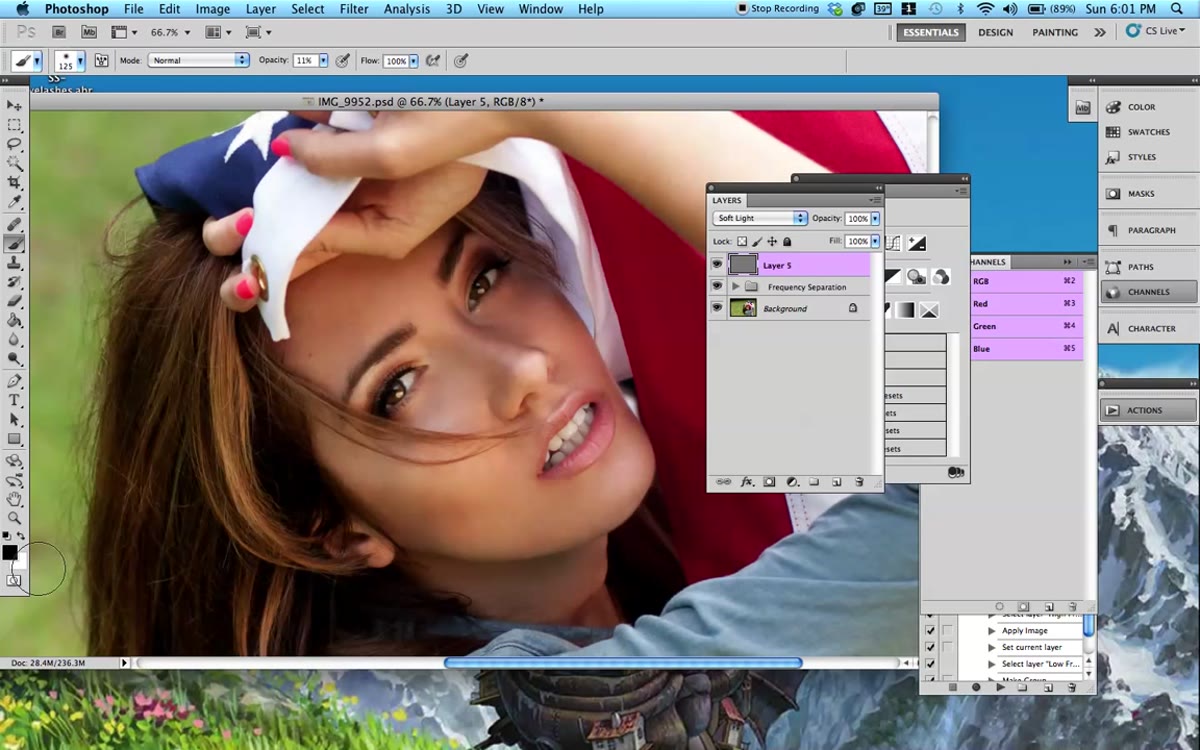Toggle lock position icon
The height and width of the screenshot is (750, 1200).
772,241
